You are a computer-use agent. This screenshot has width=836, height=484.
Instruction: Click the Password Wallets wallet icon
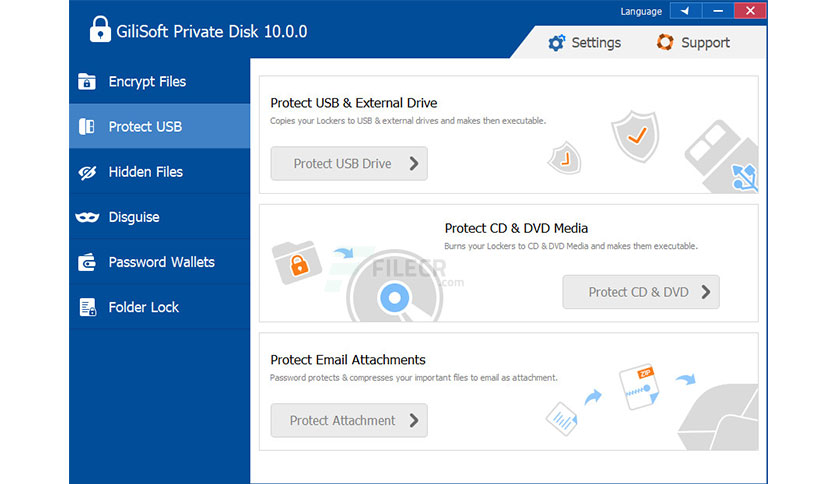(x=87, y=262)
